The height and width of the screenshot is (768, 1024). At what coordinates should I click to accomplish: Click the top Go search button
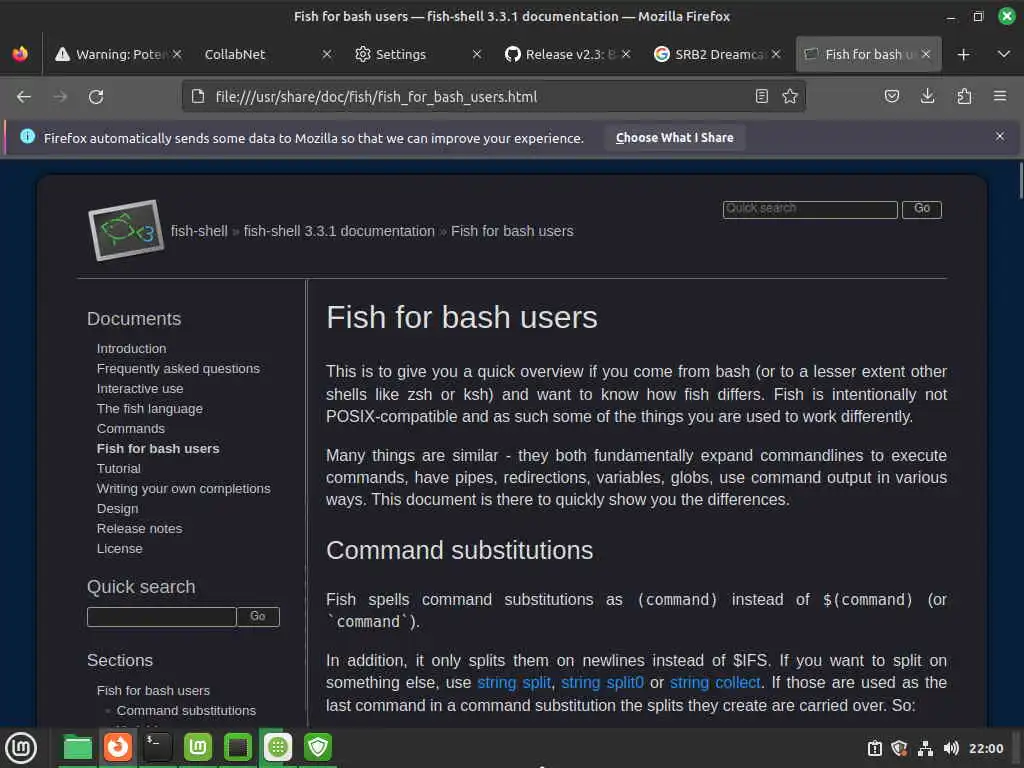[x=921, y=209]
